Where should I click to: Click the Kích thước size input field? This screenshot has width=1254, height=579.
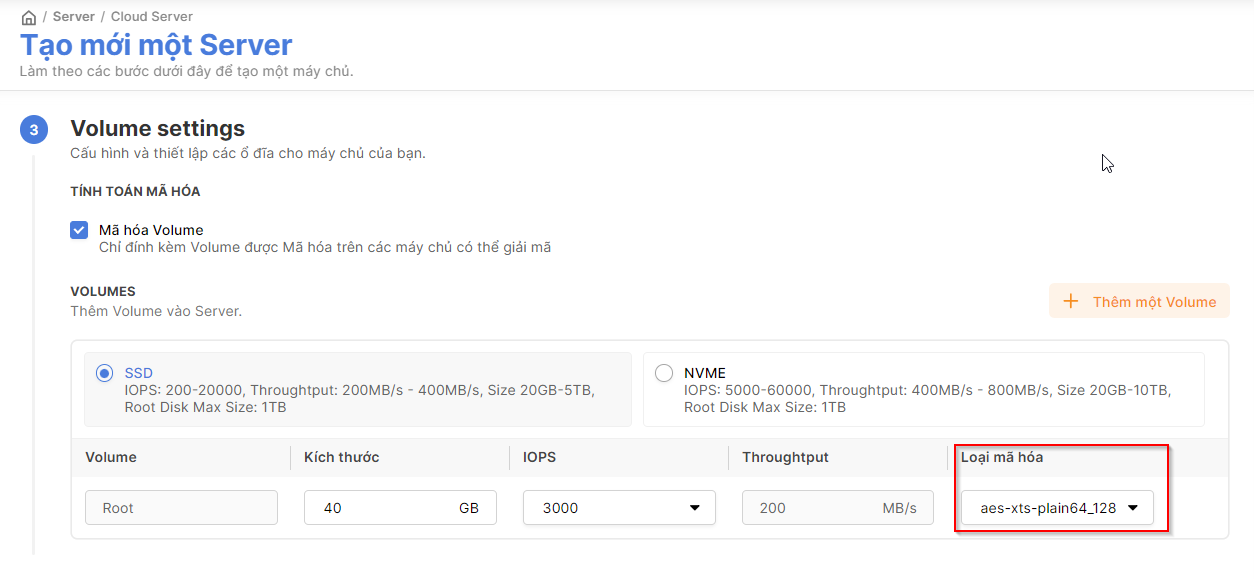click(x=380, y=508)
